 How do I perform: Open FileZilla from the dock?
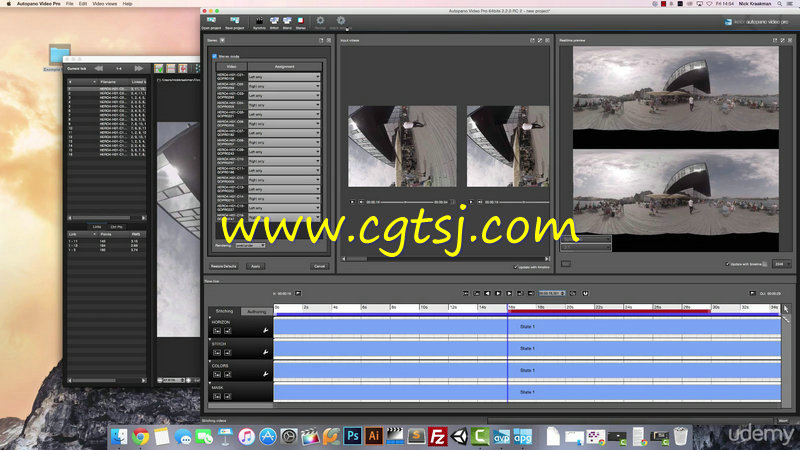point(437,436)
